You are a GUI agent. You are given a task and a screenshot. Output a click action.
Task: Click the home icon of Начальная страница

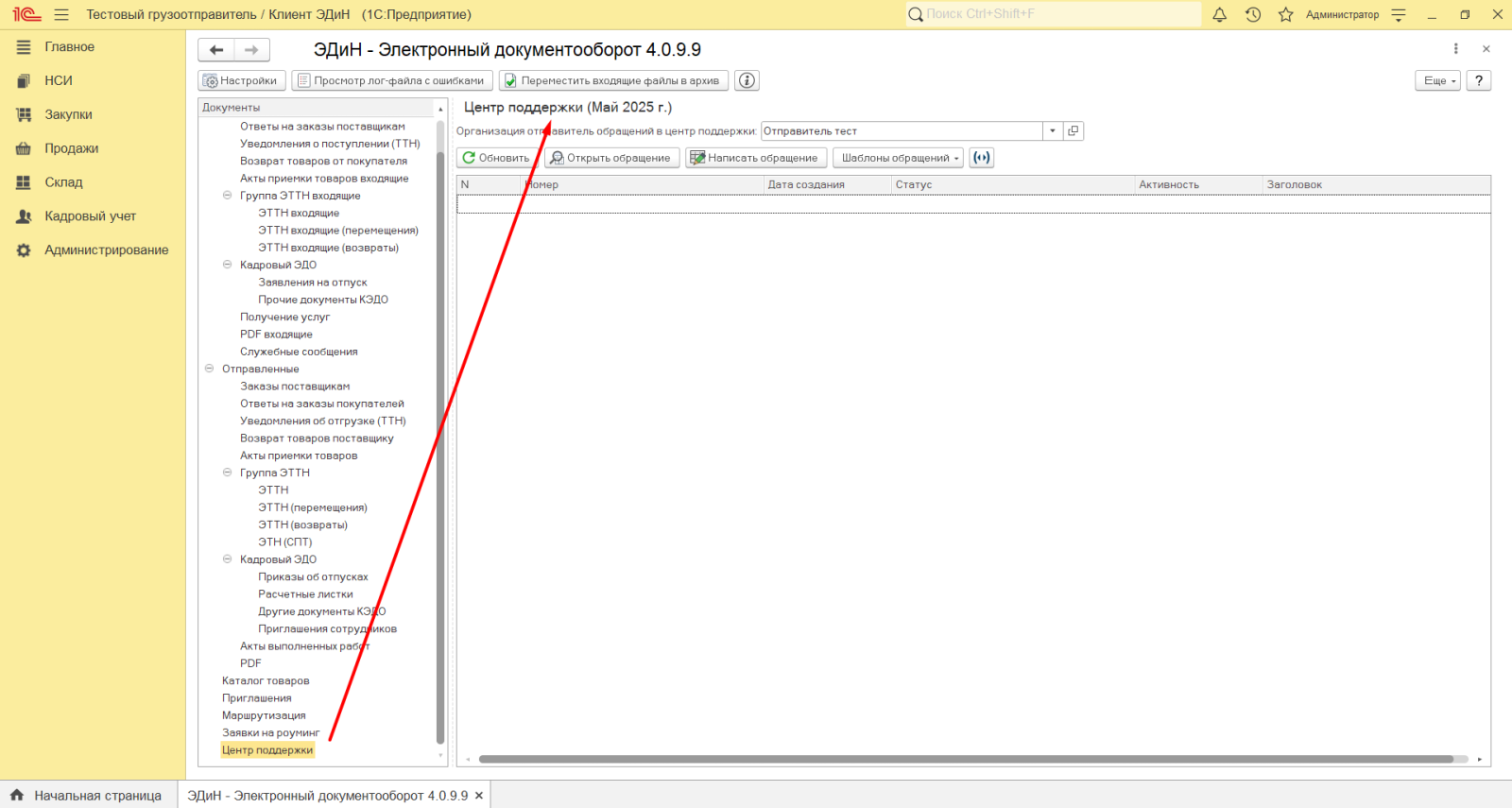click(17, 795)
